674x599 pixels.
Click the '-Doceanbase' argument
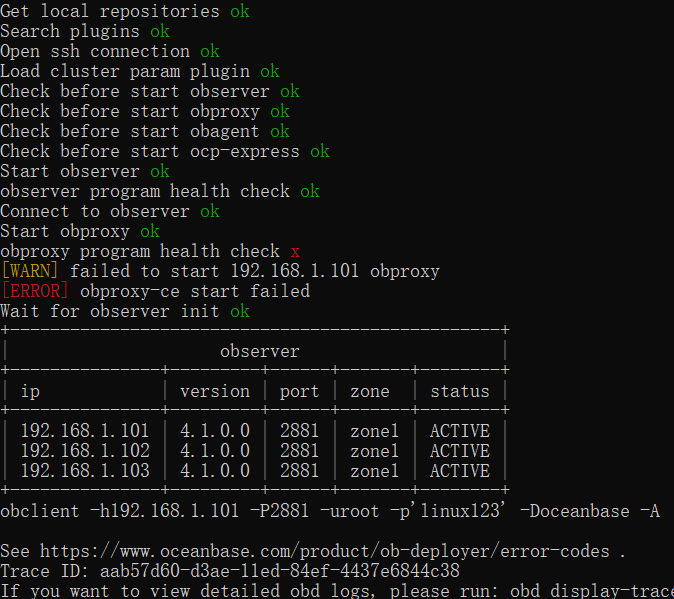coord(575,511)
